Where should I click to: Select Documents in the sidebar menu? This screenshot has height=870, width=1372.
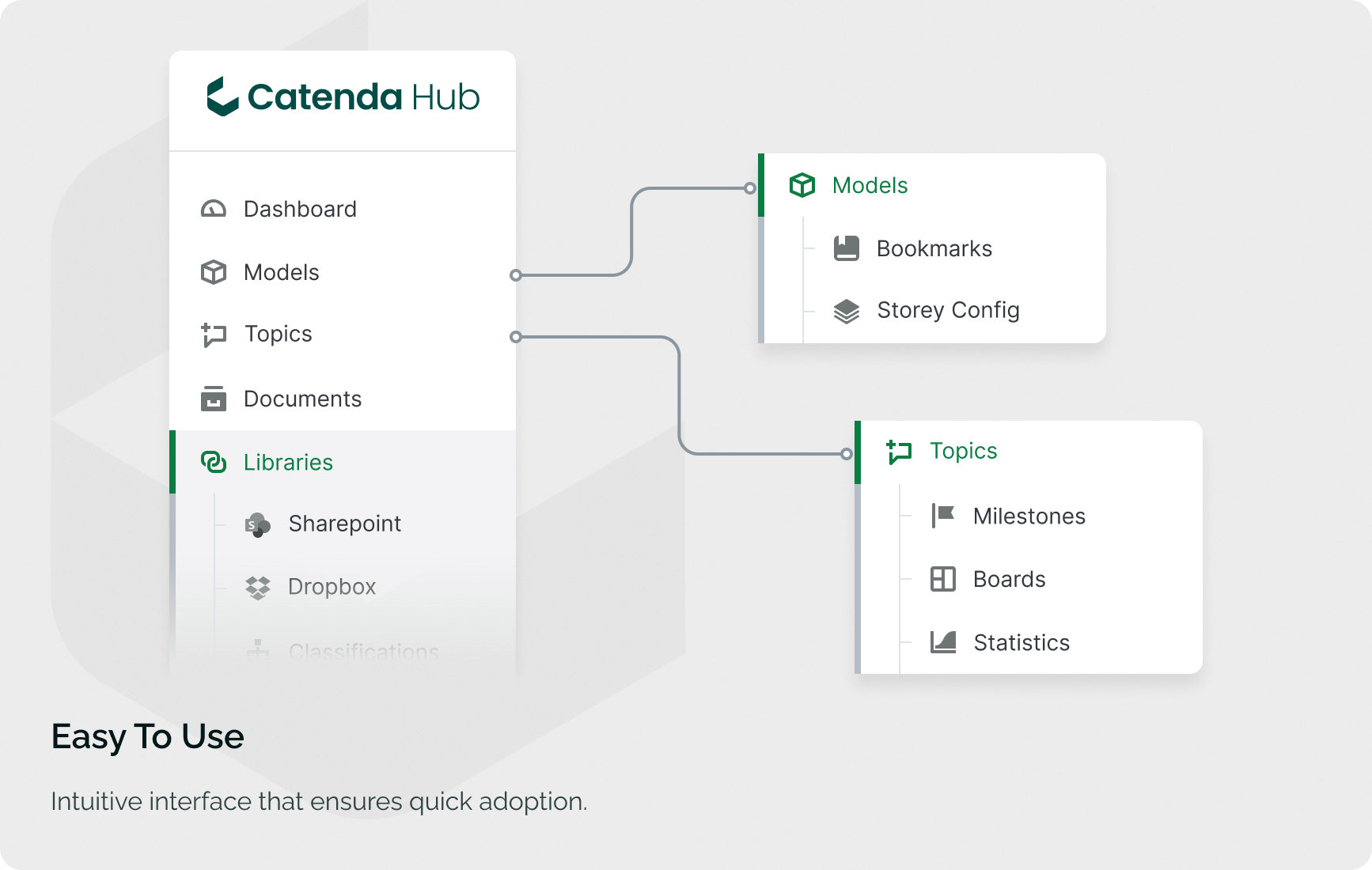point(302,399)
